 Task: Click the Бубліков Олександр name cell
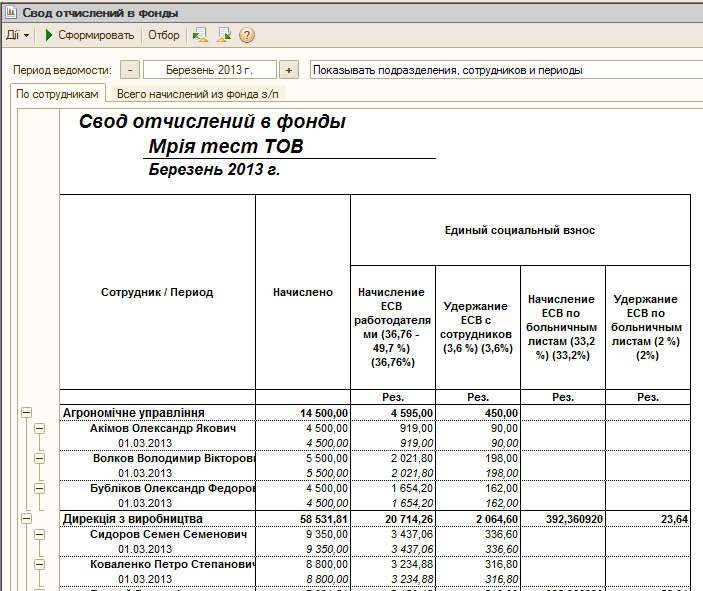[157, 488]
